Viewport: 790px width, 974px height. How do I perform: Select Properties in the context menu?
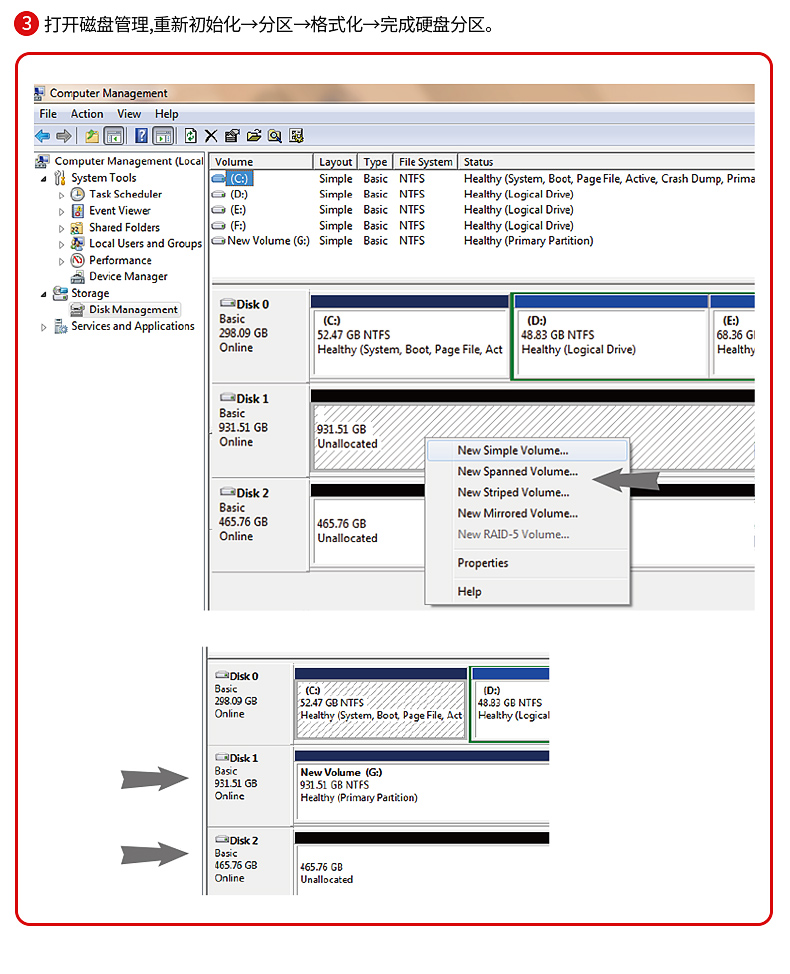527,563
